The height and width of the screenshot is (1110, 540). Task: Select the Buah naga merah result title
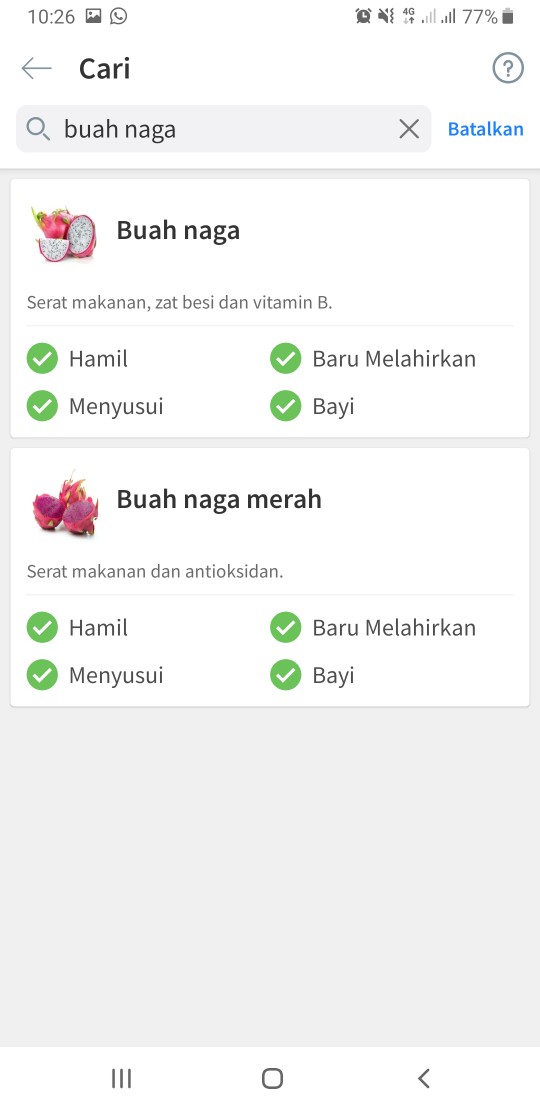pos(219,500)
